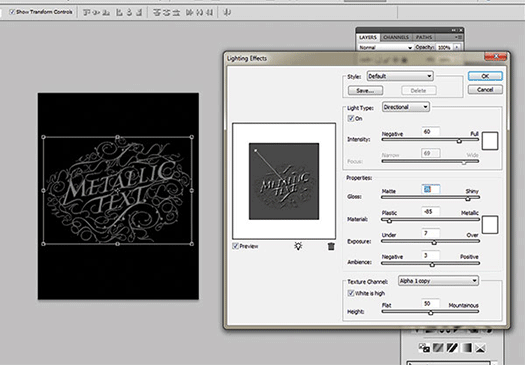Image resolution: width=525 pixels, height=365 pixels.
Task: Click the Lighting Effects preview thumbnail
Action: pos(284,181)
